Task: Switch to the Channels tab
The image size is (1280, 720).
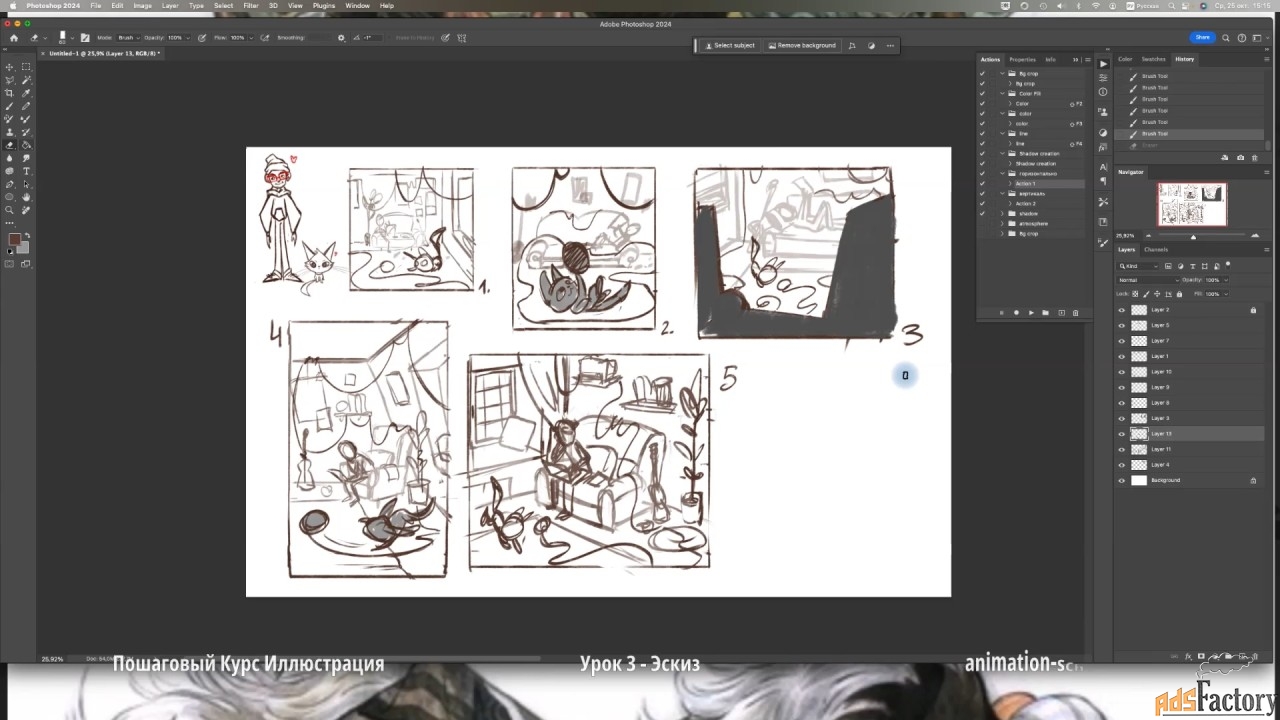Action: [1156, 249]
